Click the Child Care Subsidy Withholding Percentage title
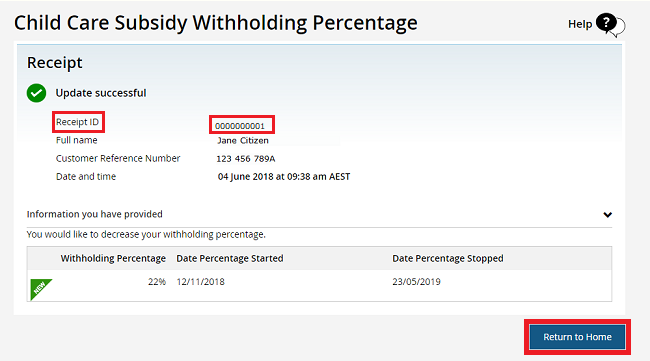650x361 pixels. 216,23
